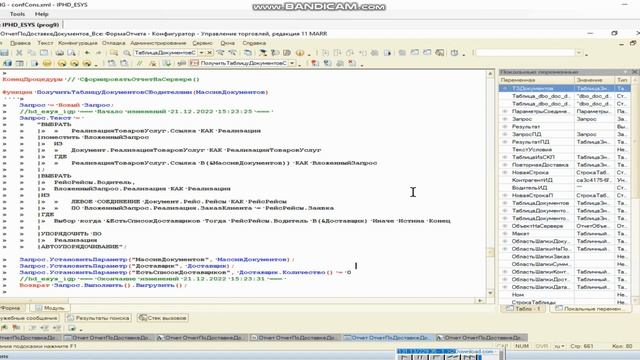
Task: Open the Правка menu
Action: [20, 43]
